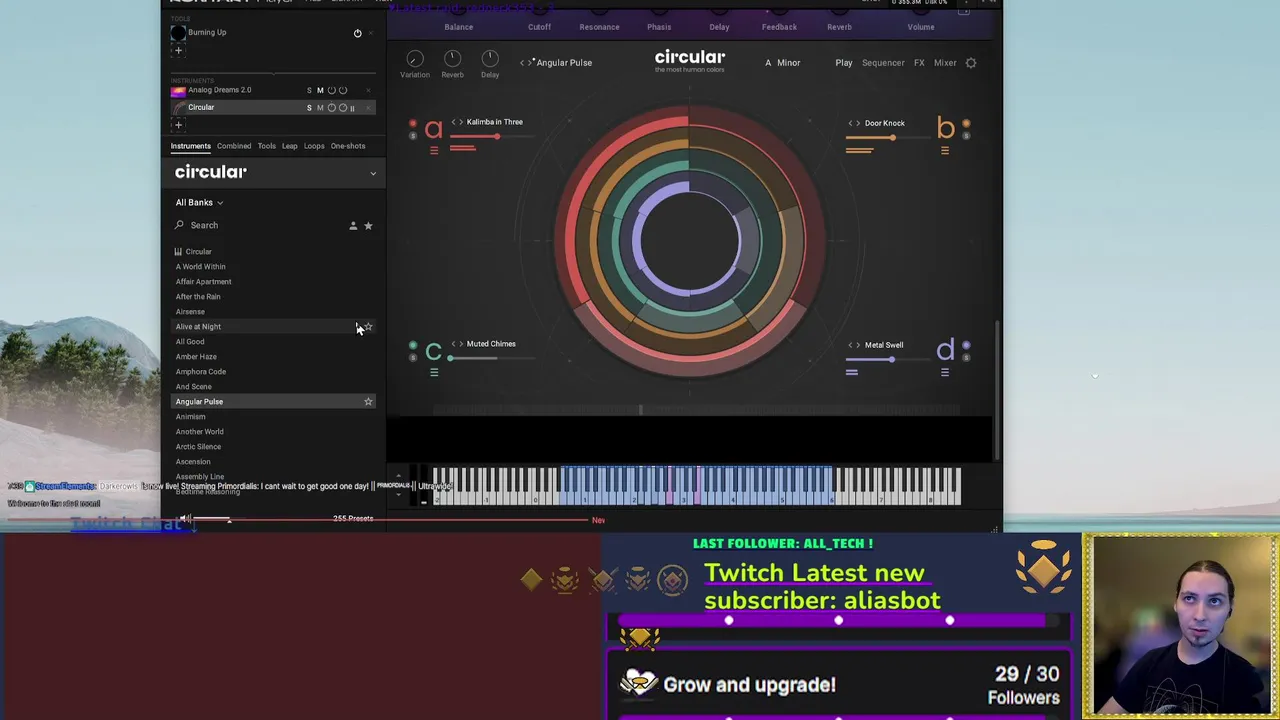Open the Sequencer page
Viewport: 1280px width, 720px height.
coord(883,63)
